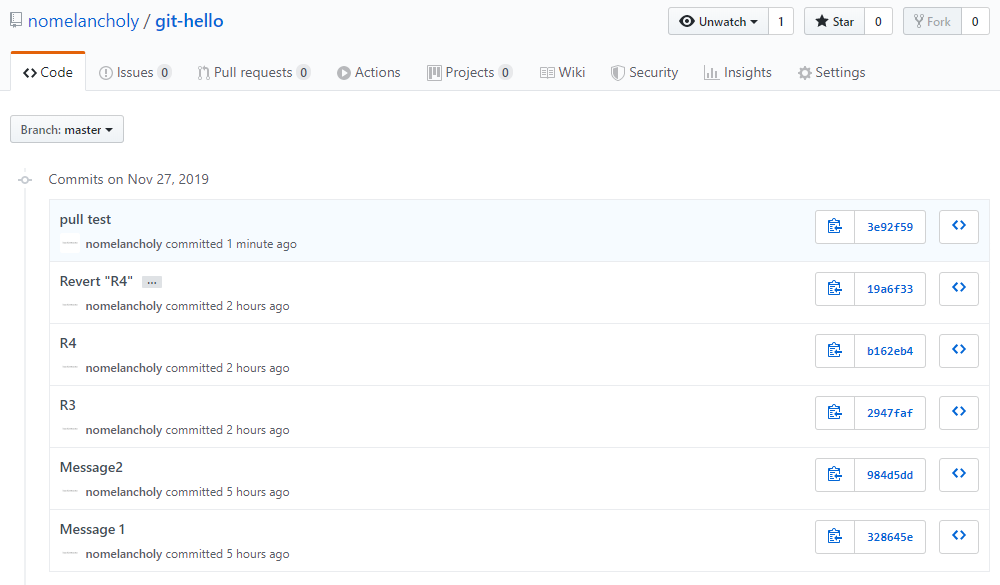Click "committed 1 minute ago" timestamp
The height and width of the screenshot is (585, 1000).
click(x=232, y=244)
